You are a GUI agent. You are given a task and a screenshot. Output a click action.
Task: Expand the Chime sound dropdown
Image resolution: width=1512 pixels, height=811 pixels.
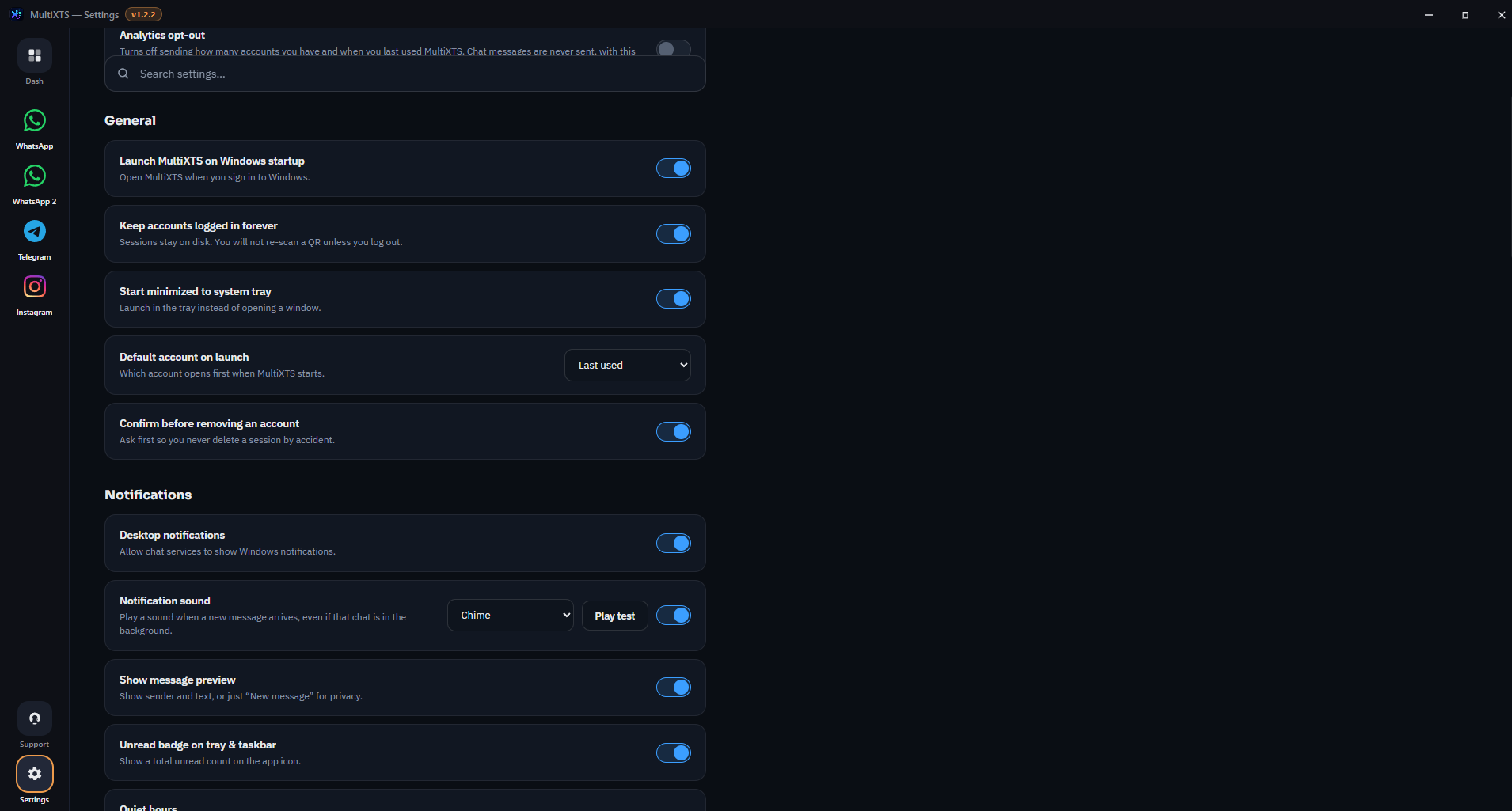[x=511, y=616]
